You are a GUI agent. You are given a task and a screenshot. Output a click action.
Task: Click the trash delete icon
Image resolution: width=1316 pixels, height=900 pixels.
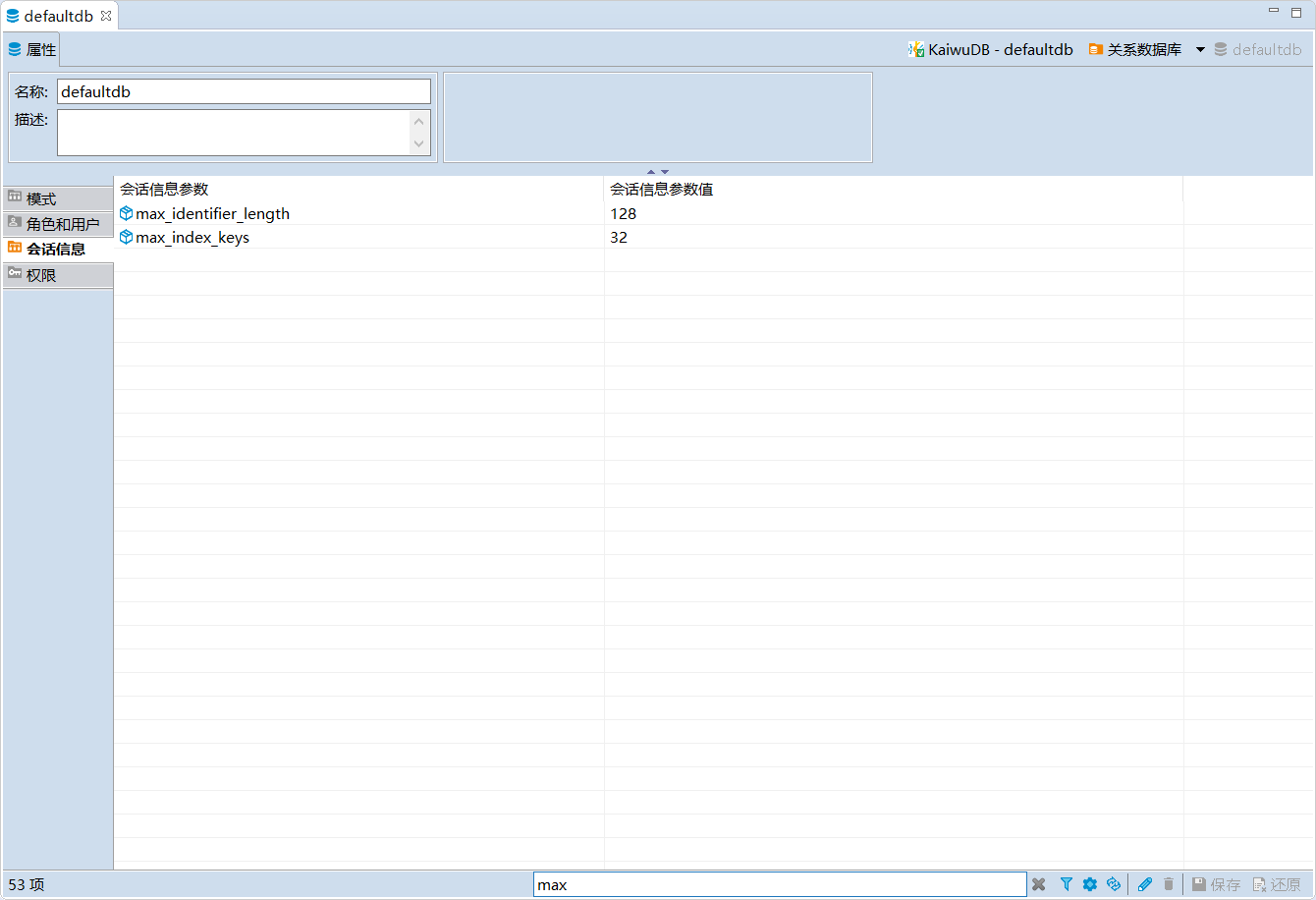(x=1169, y=884)
